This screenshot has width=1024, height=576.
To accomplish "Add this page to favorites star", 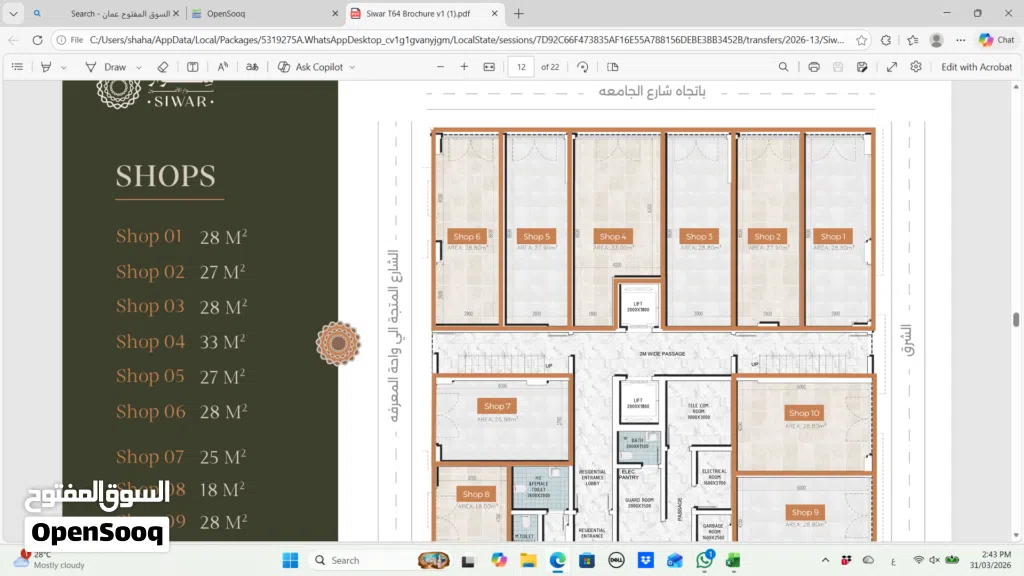I will pos(861,40).
